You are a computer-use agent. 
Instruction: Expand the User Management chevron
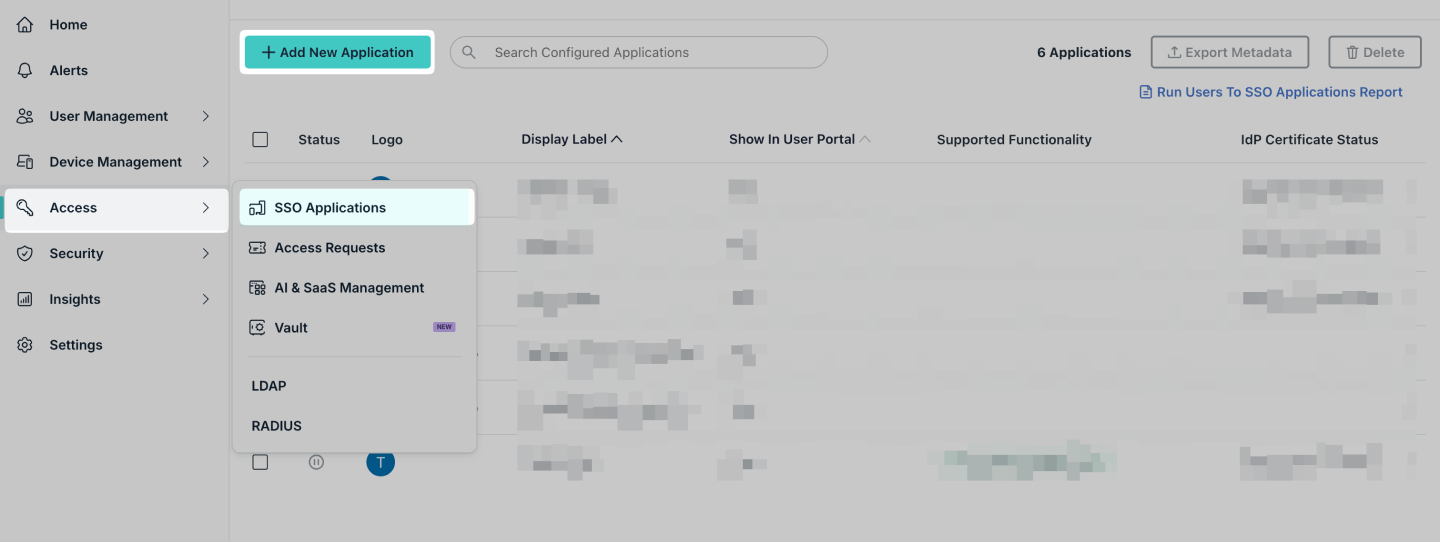coord(205,116)
